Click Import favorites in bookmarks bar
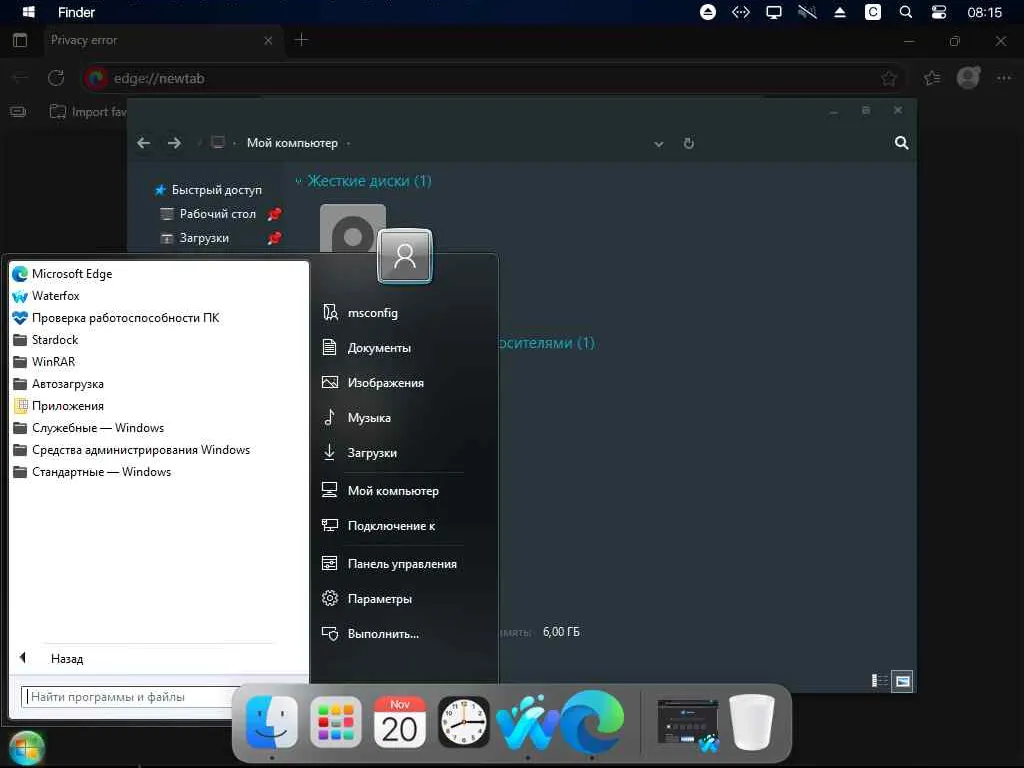The width and height of the screenshot is (1024, 768). point(89,112)
